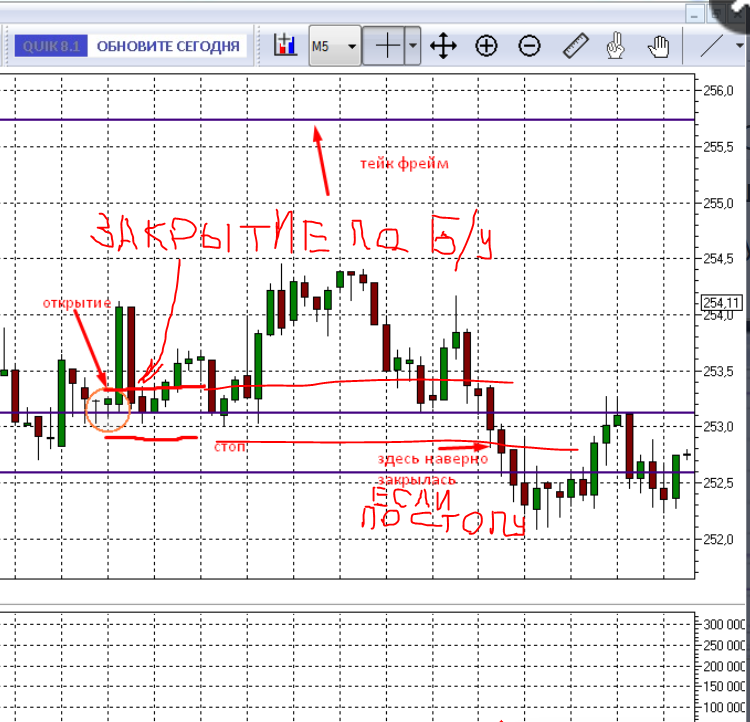
Task: Click the 254,11 current price label
Action: click(721, 303)
